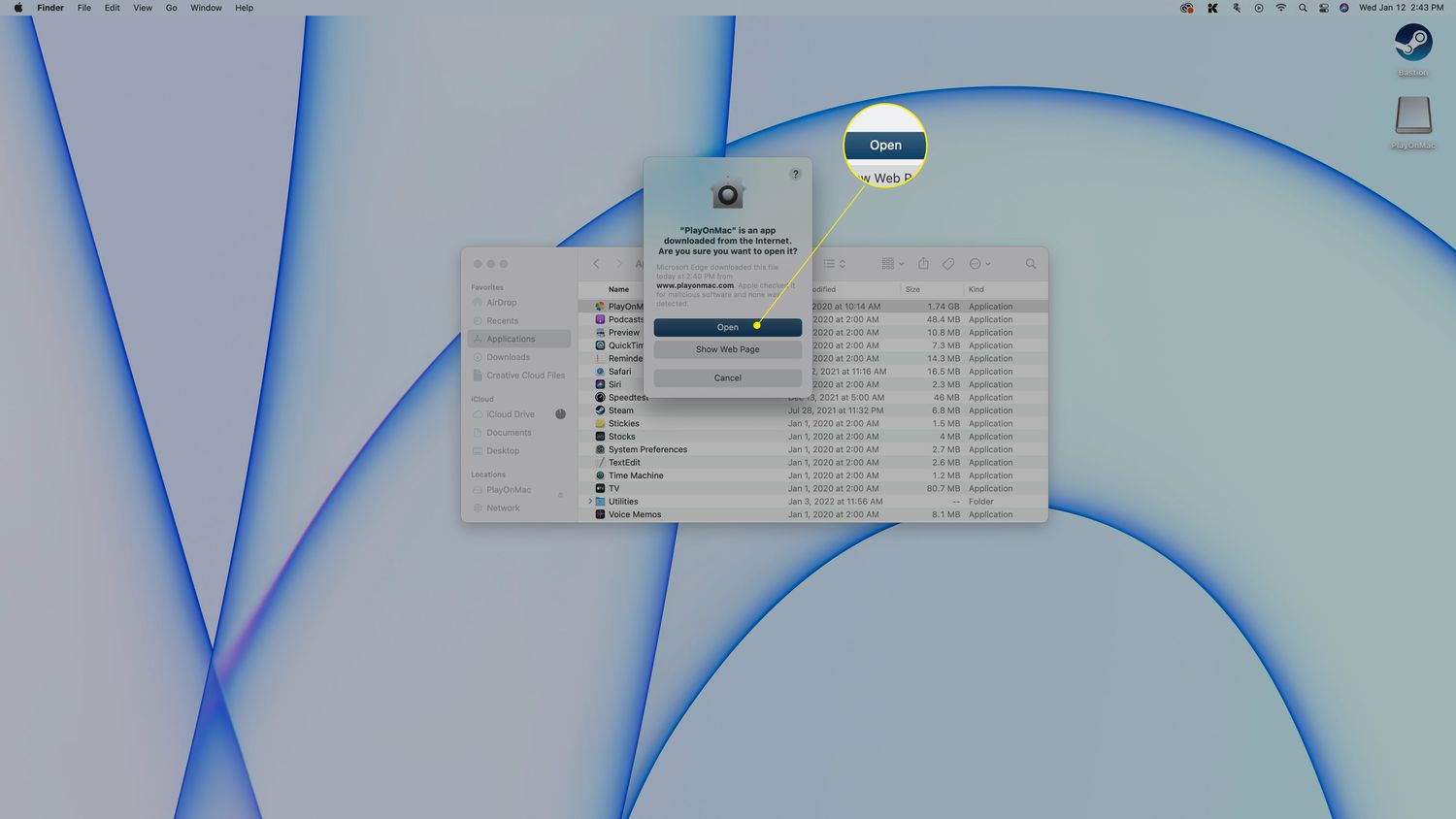Open the list view switcher dropdown
The image size is (1456, 819).
834,264
